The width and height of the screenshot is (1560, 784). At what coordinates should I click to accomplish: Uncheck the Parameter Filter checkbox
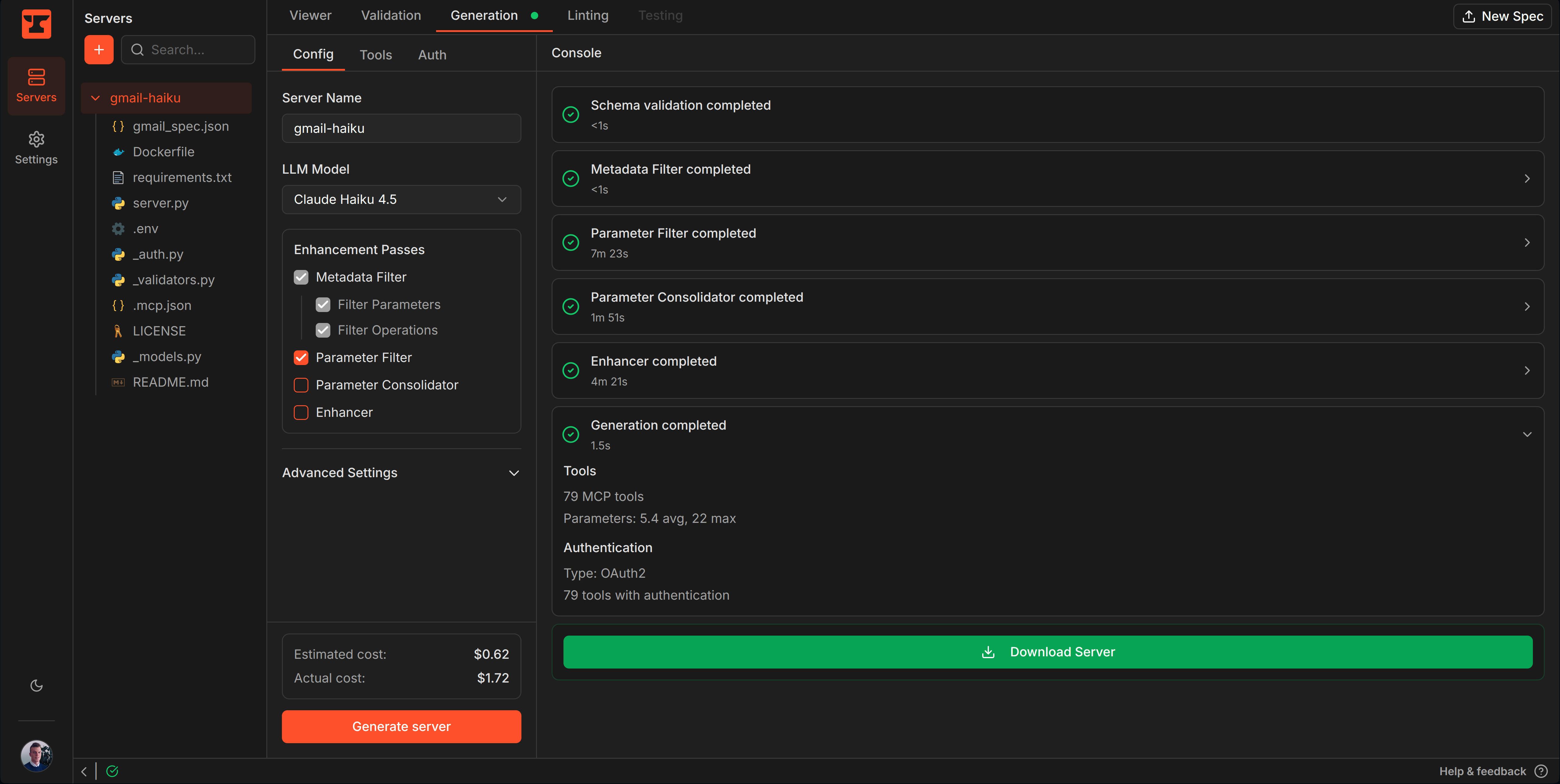(x=301, y=358)
